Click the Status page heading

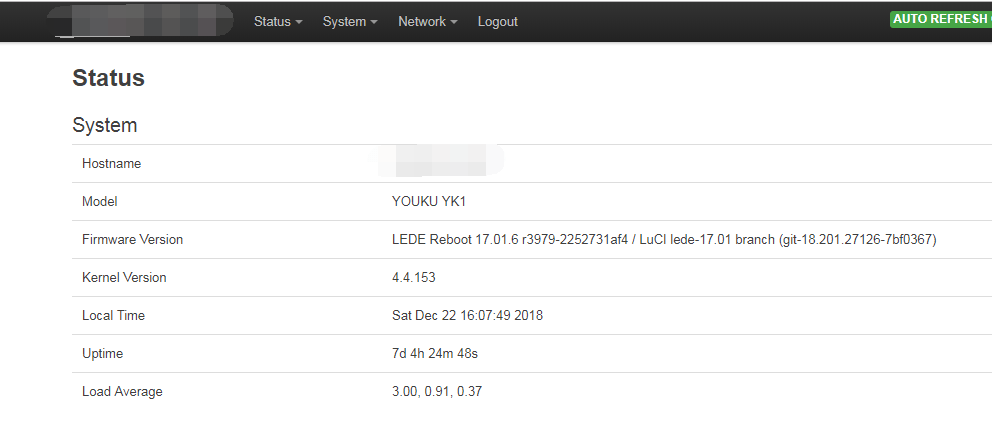tap(108, 78)
